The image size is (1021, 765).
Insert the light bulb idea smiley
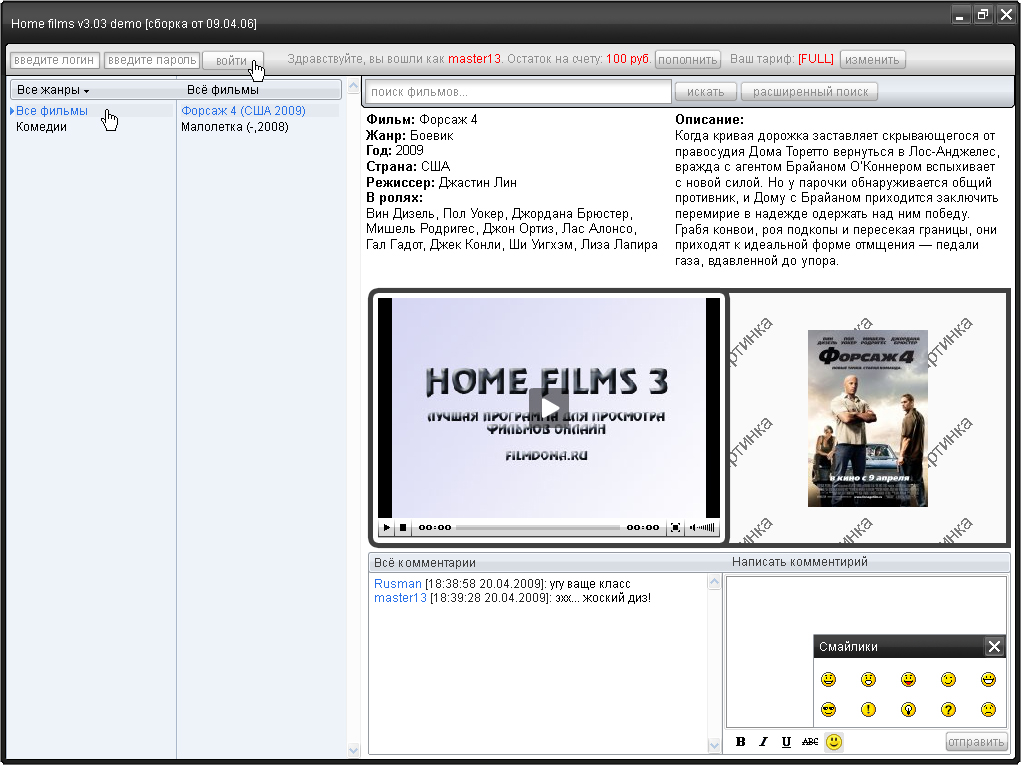pos(908,710)
